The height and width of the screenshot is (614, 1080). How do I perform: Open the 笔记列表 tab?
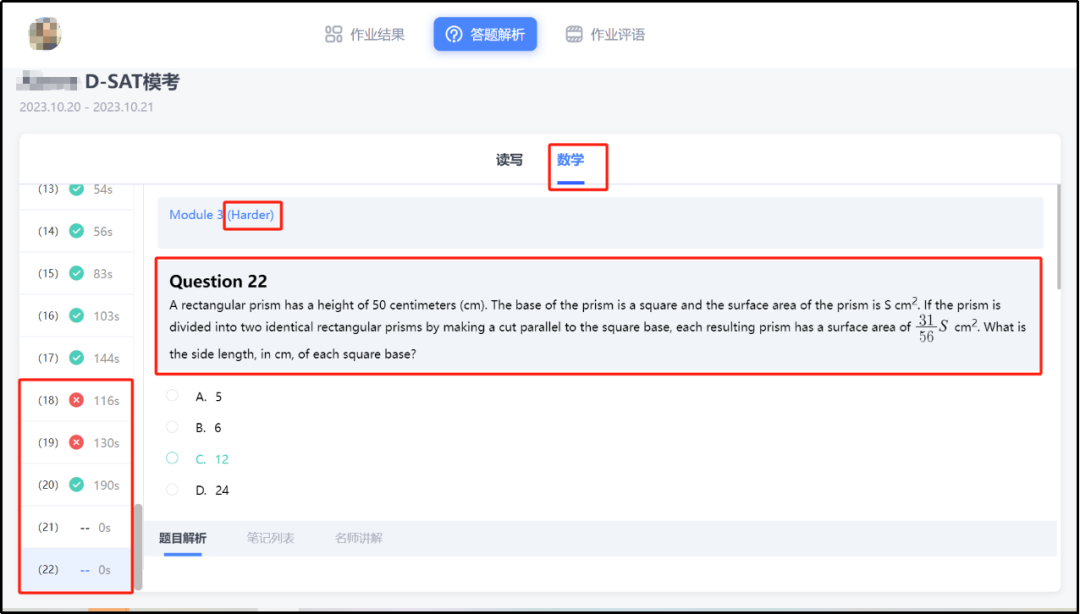pyautogui.click(x=270, y=538)
